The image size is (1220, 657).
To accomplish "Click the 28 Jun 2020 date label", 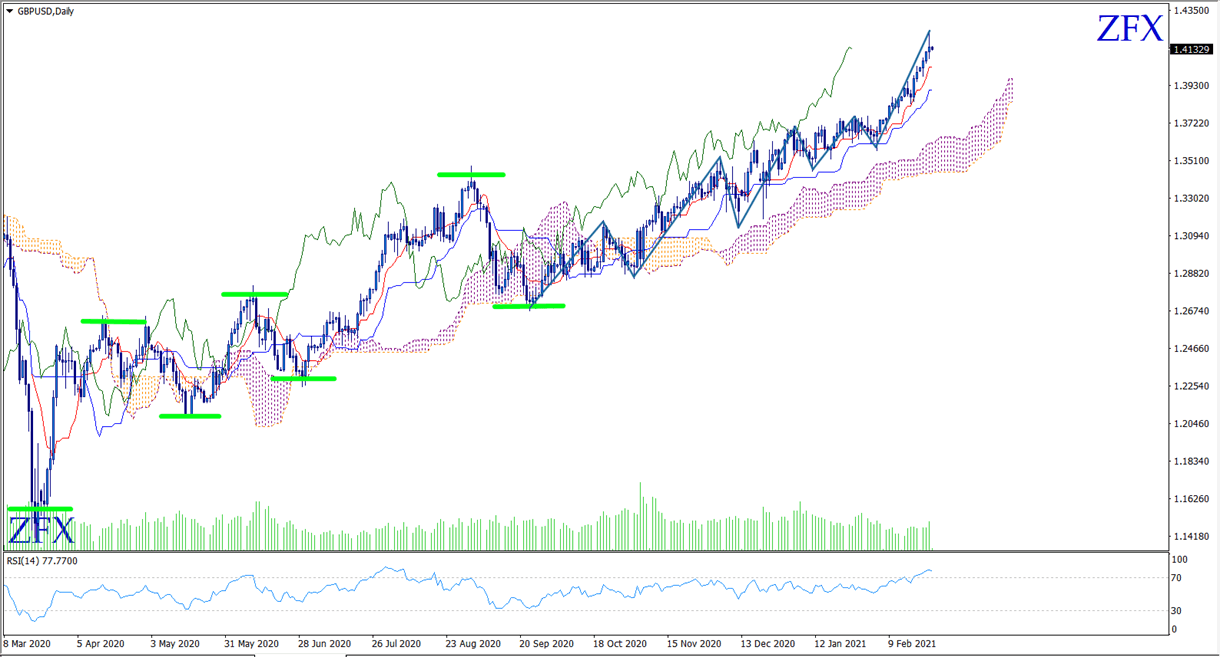I will click(324, 644).
